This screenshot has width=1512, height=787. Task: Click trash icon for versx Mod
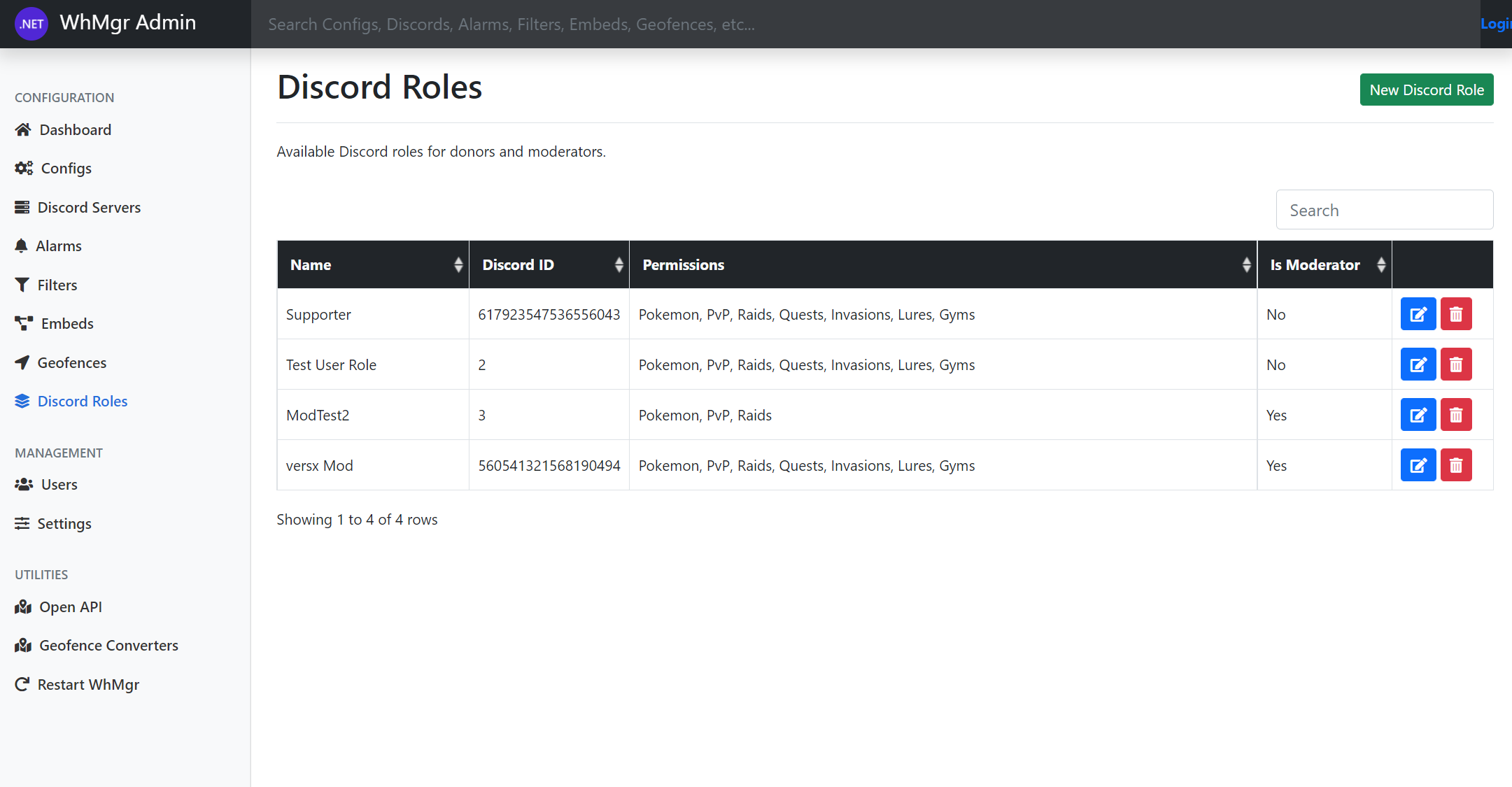[1455, 465]
